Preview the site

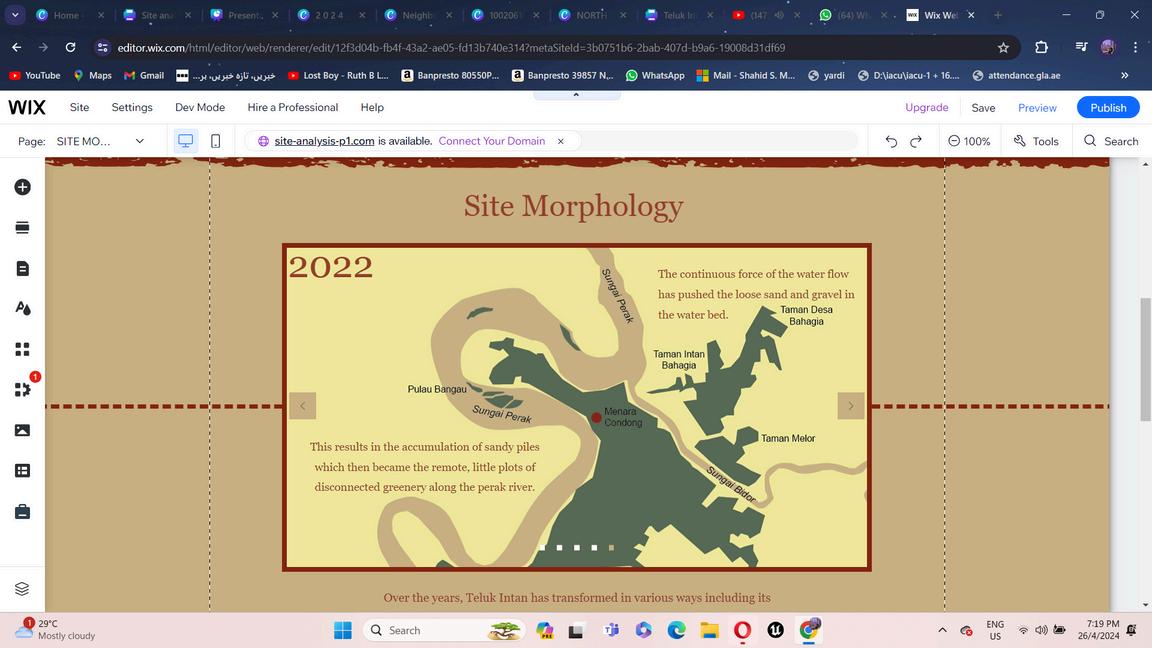pyautogui.click(x=1037, y=107)
